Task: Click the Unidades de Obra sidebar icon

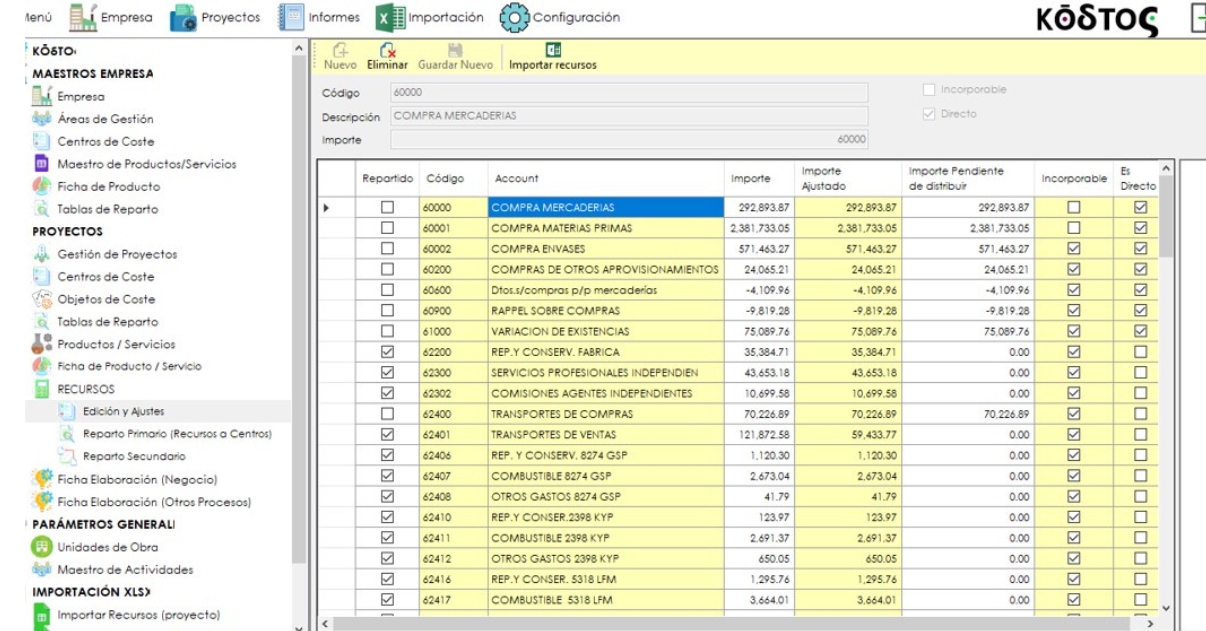Action: pyautogui.click(x=42, y=547)
